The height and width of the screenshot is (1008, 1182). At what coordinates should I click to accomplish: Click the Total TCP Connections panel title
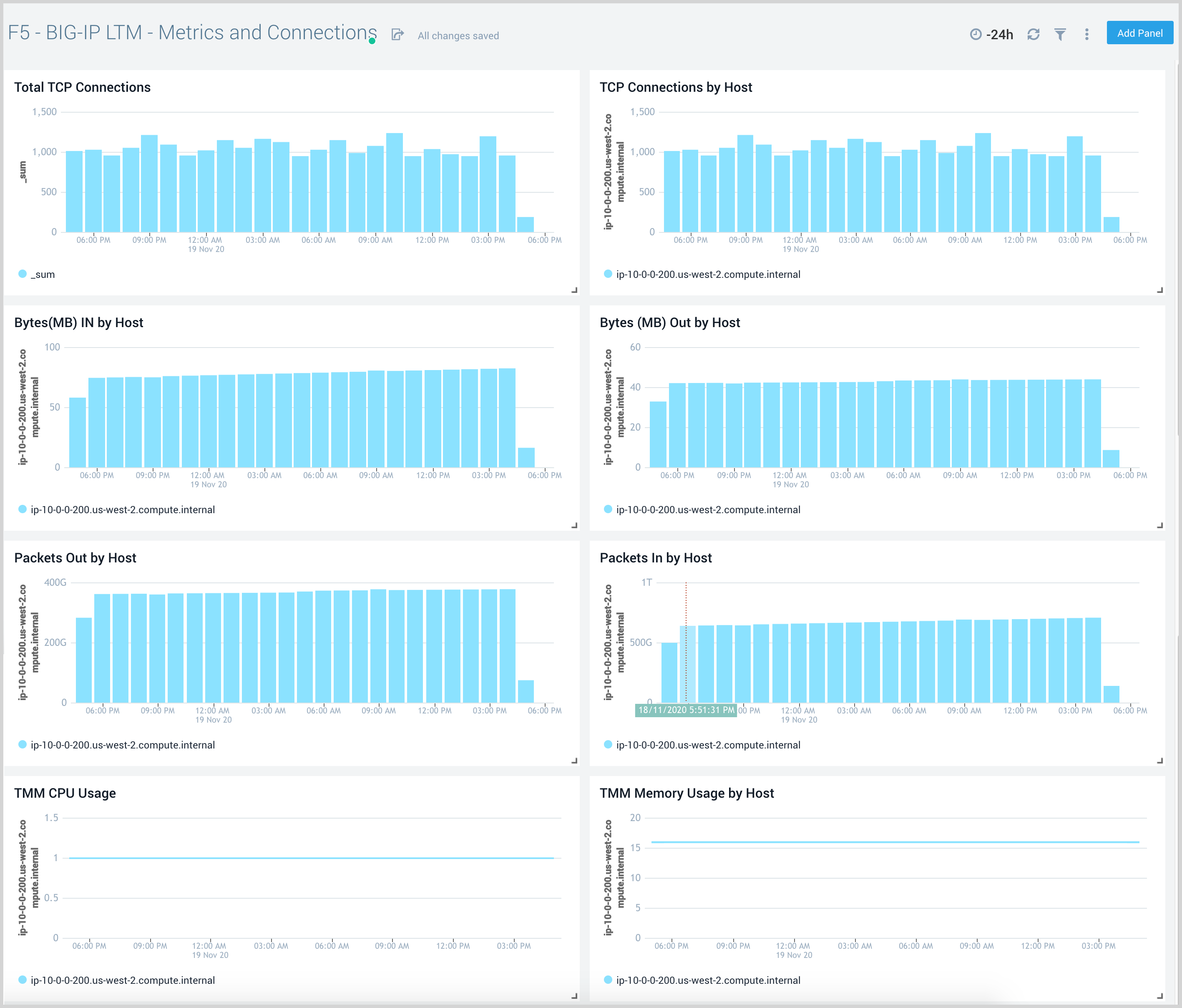click(82, 87)
